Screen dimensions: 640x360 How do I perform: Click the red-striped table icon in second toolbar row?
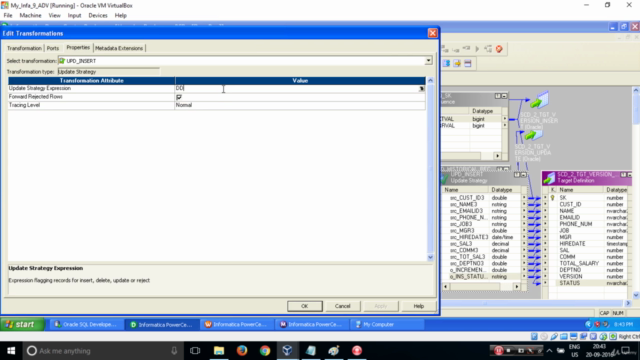(x=468, y=63)
